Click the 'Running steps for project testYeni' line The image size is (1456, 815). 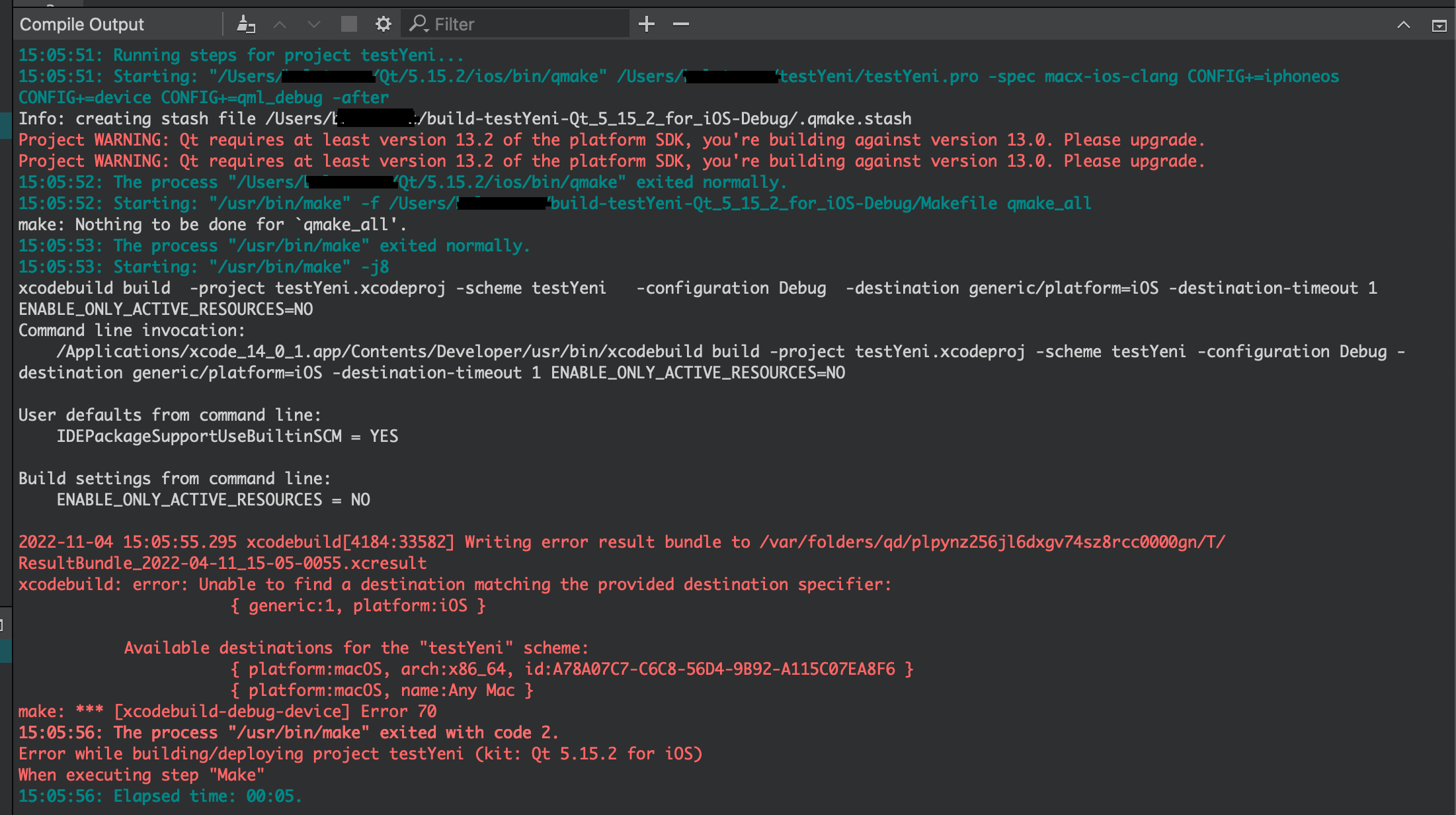241,56
